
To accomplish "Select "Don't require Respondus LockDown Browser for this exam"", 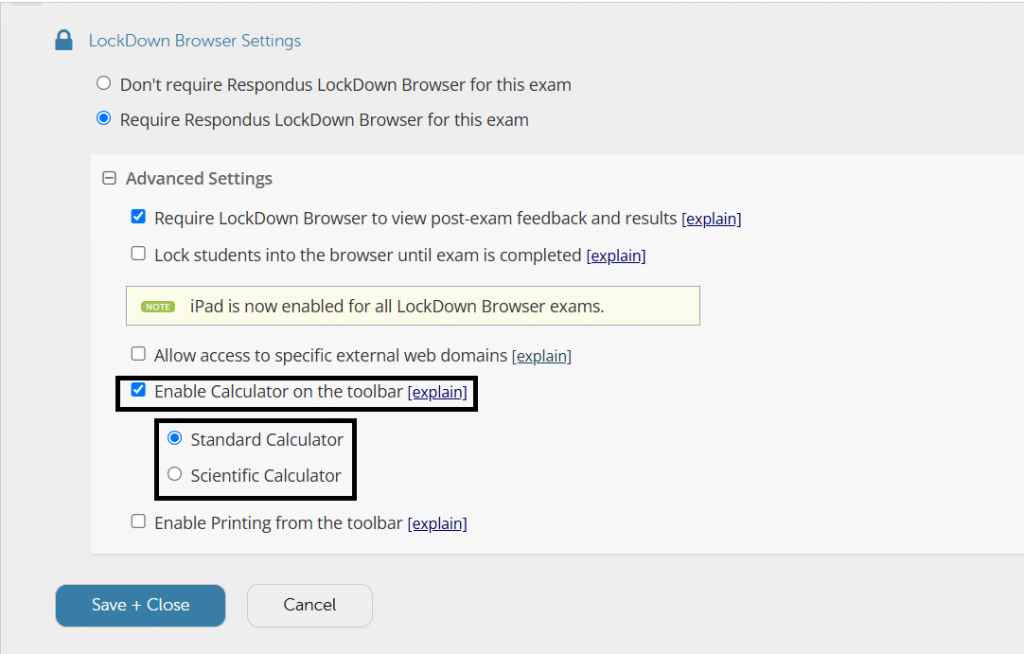I will [x=104, y=83].
